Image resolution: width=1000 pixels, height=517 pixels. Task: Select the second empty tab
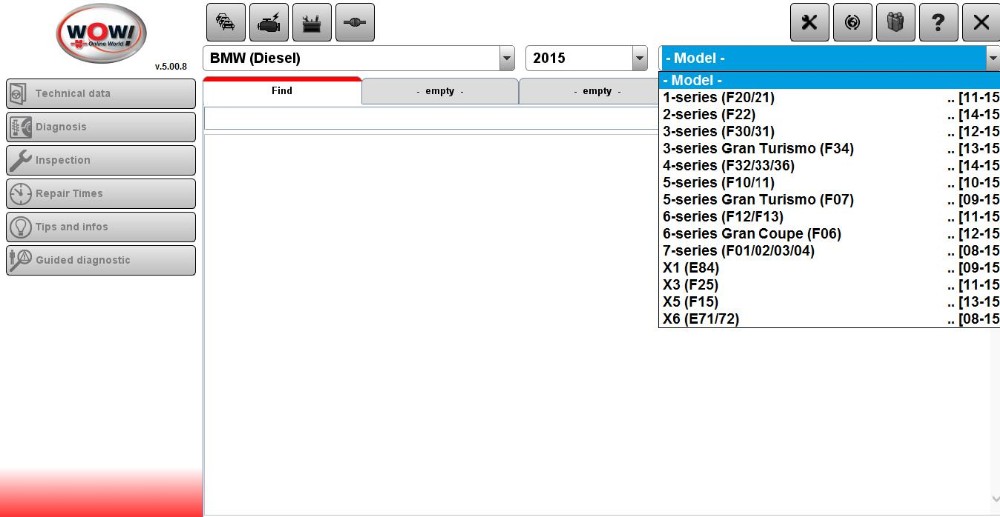tap(588, 91)
